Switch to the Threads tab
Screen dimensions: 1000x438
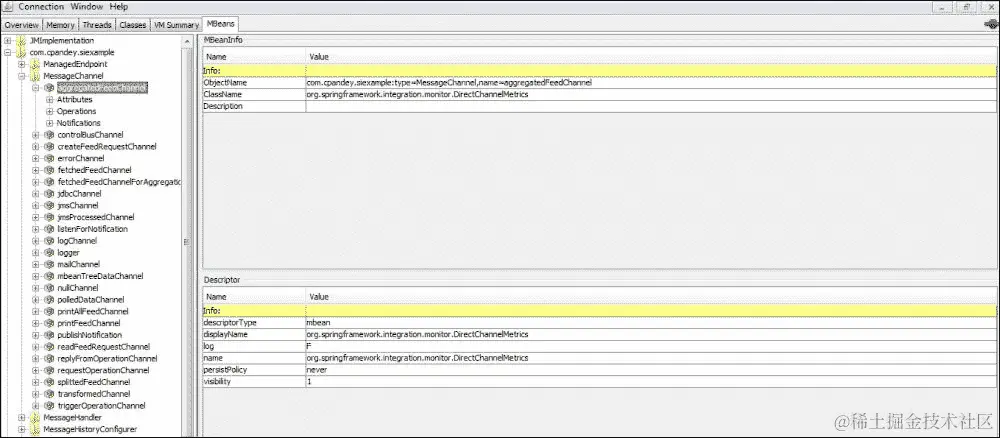click(97, 25)
